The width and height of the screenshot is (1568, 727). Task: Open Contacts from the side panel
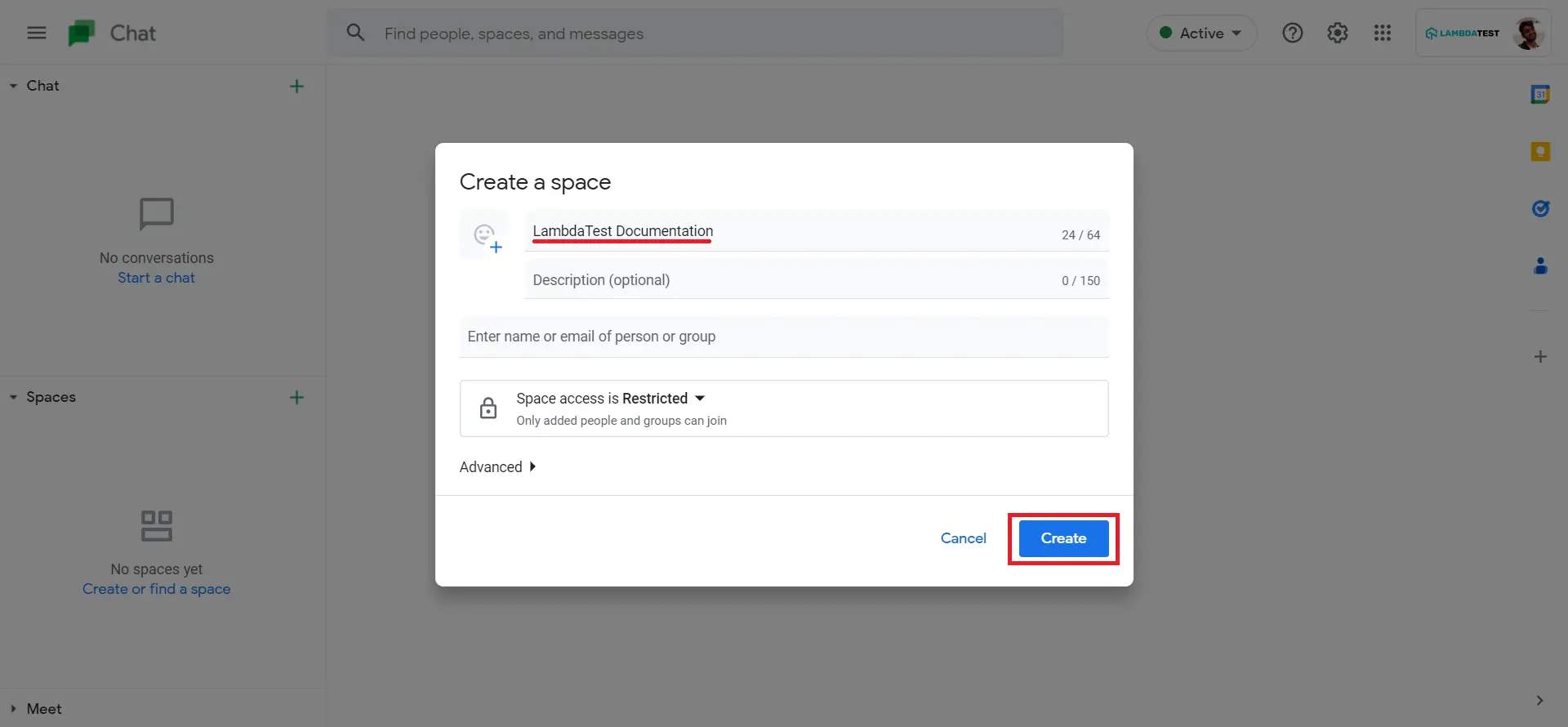coord(1540,266)
